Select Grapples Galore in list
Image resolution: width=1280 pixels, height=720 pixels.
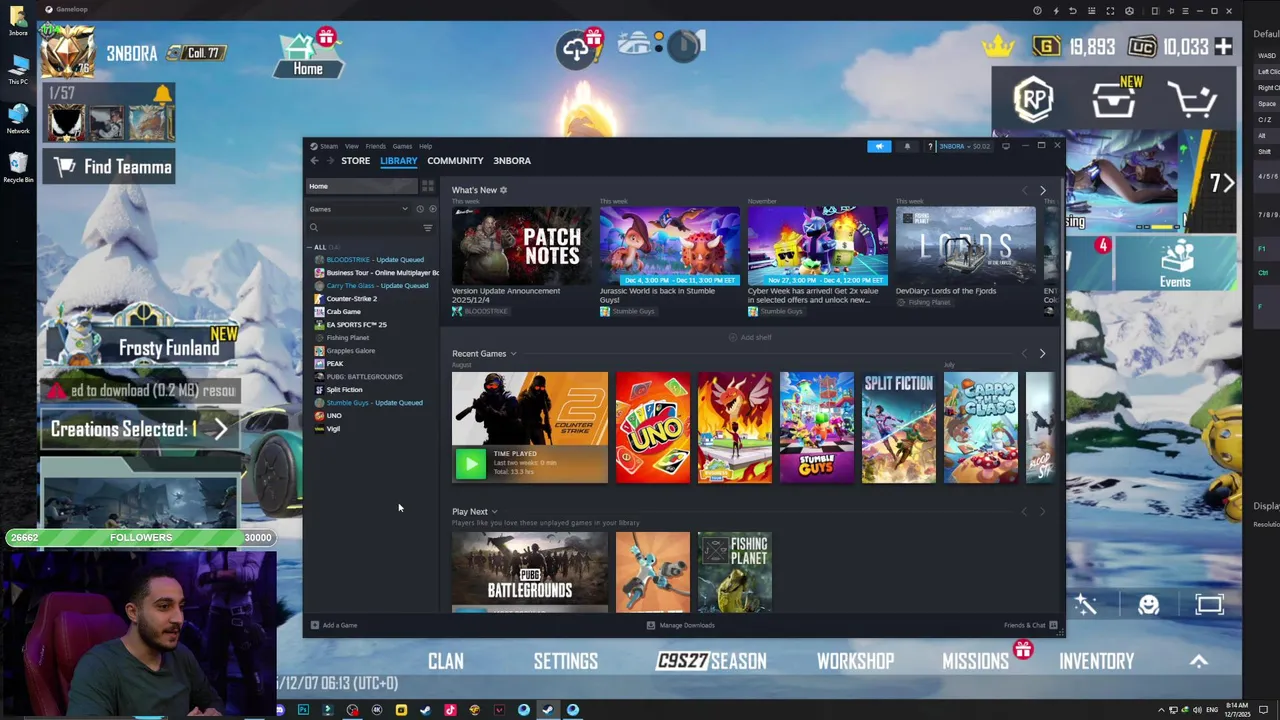(350, 350)
